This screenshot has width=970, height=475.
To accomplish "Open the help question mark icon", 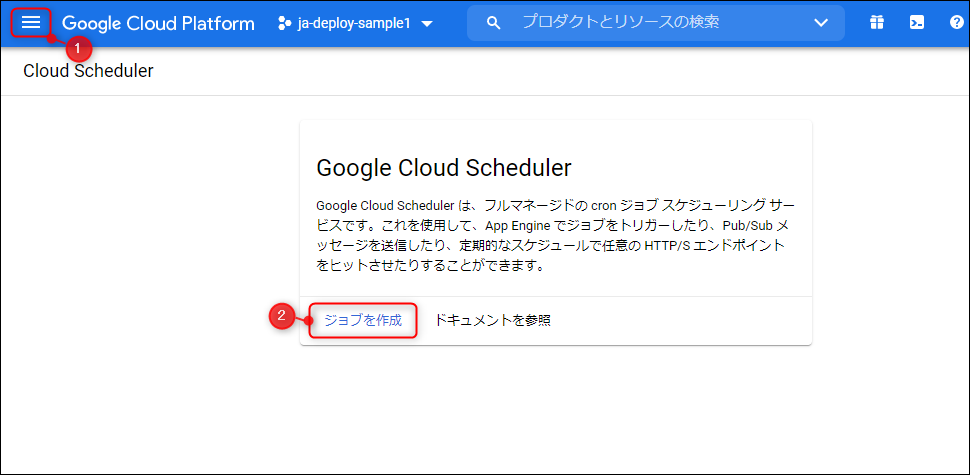I will pos(956,22).
